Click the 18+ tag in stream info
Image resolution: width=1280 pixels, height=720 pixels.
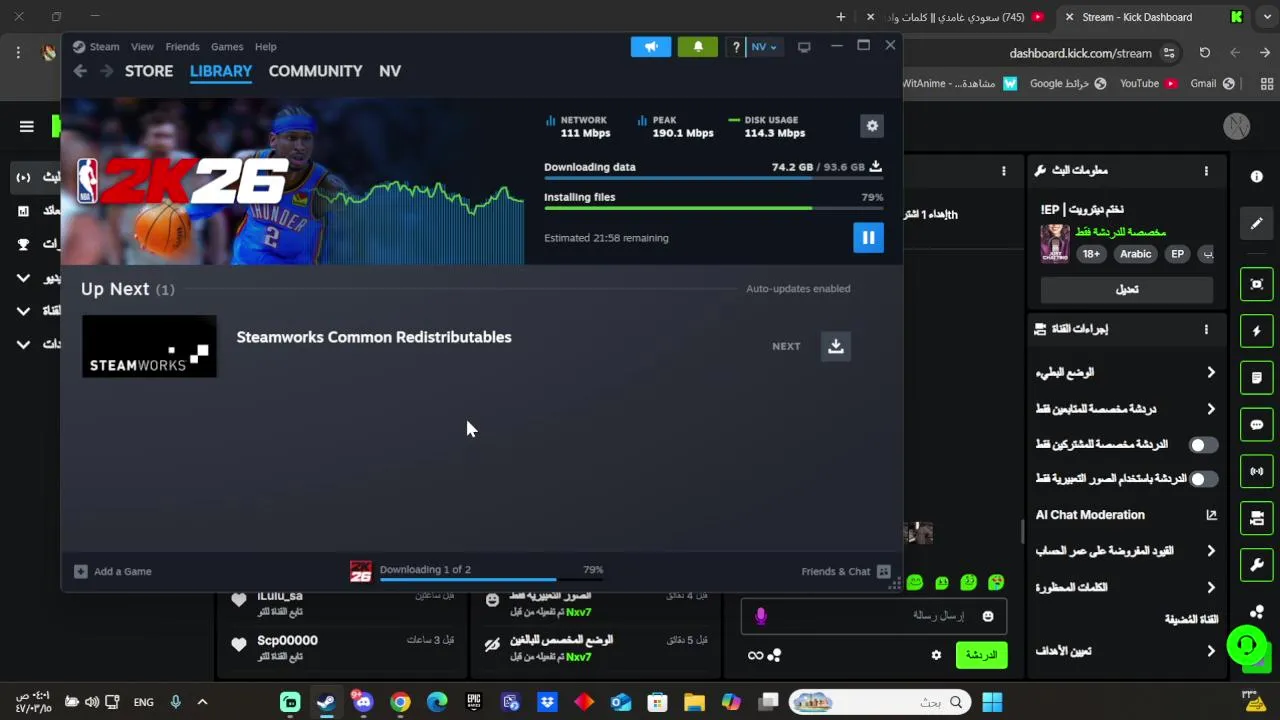1091,254
